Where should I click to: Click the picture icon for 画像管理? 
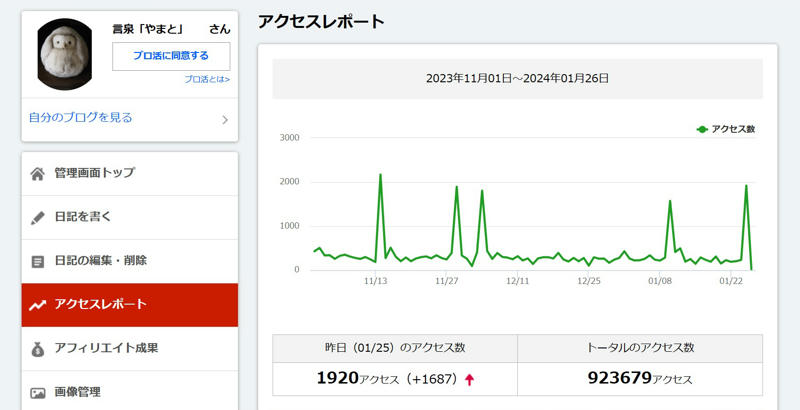[38, 393]
